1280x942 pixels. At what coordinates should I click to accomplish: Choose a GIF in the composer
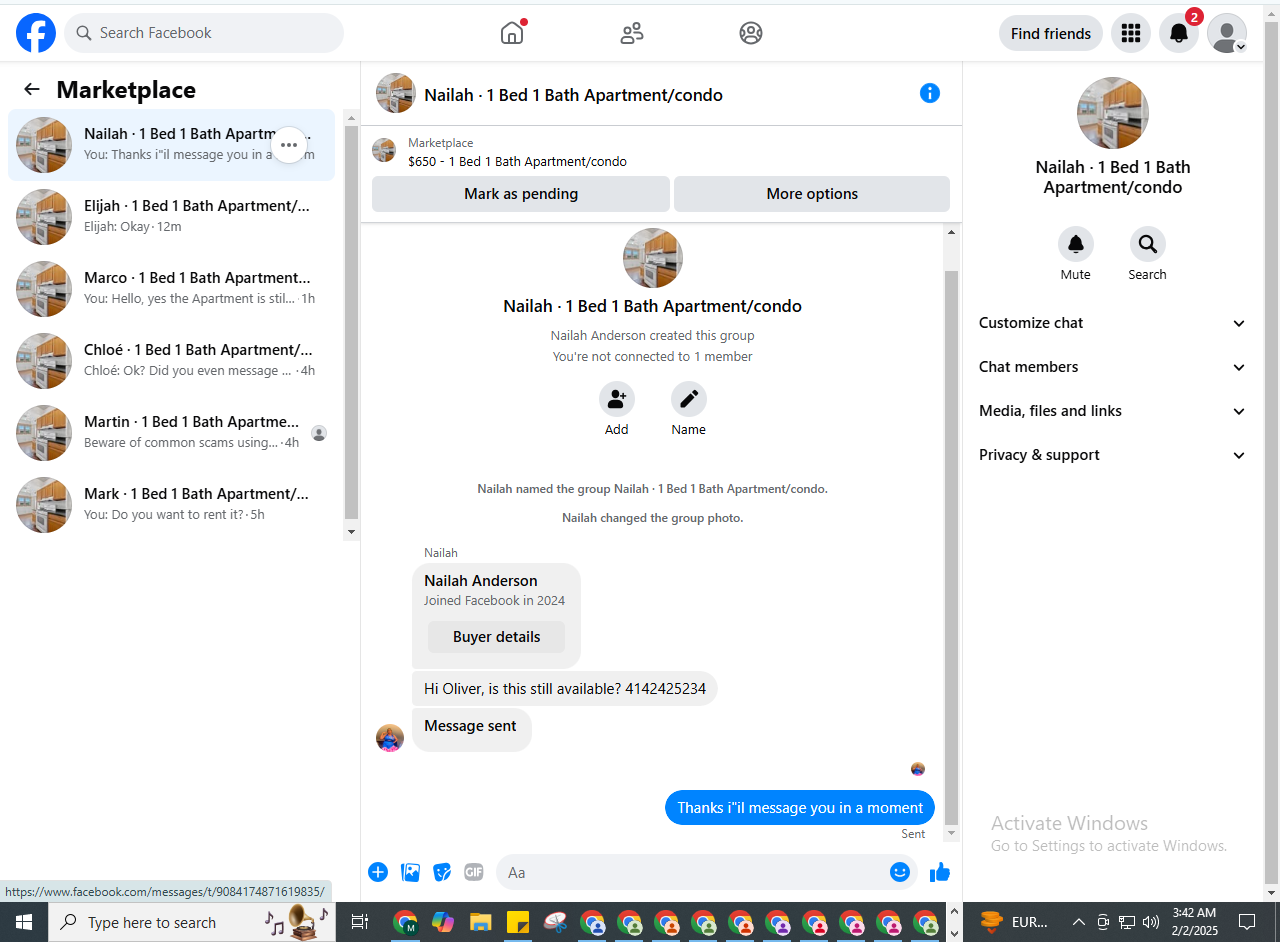[x=474, y=872]
